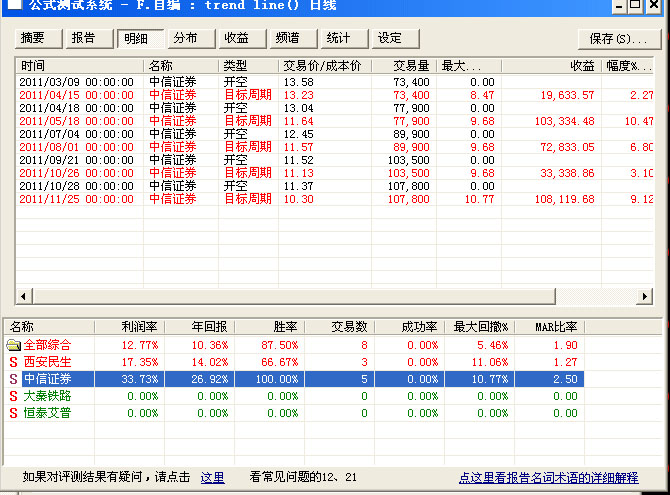
Task: Click the left scroll arrow of detail table
Action: (x=24, y=296)
